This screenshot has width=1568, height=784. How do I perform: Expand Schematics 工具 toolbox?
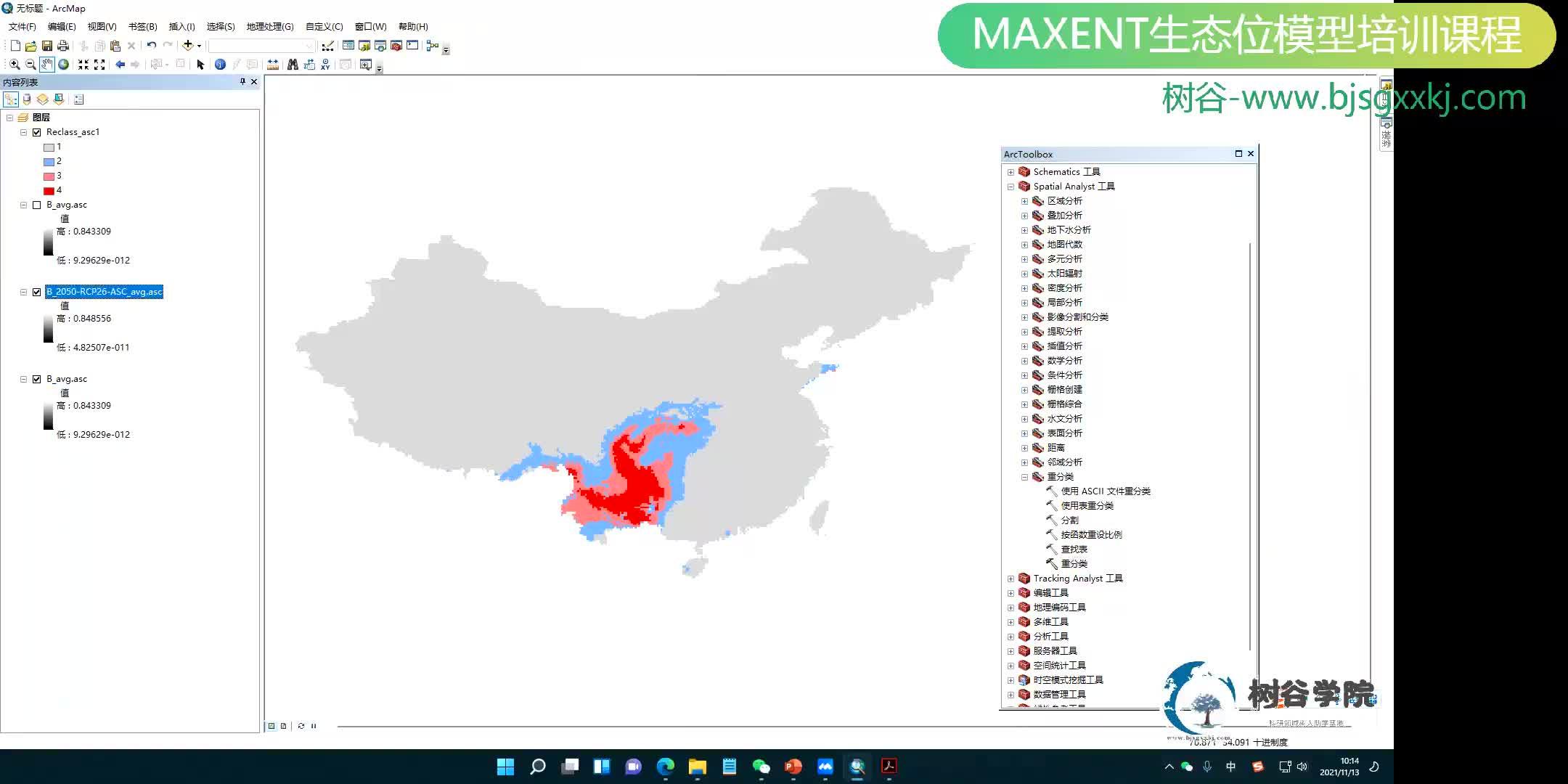(1010, 172)
